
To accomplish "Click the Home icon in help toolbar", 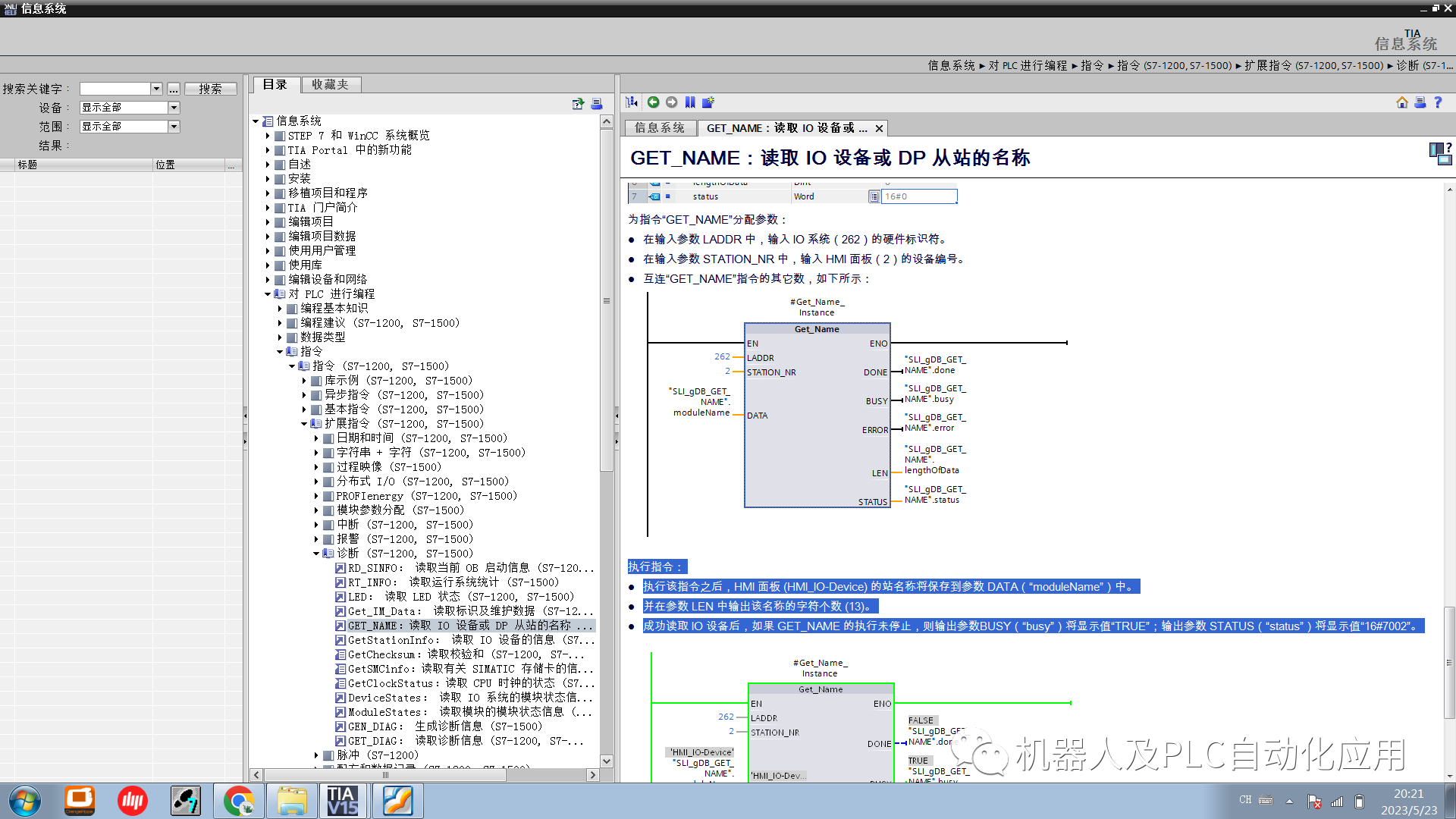I will click(x=1402, y=102).
